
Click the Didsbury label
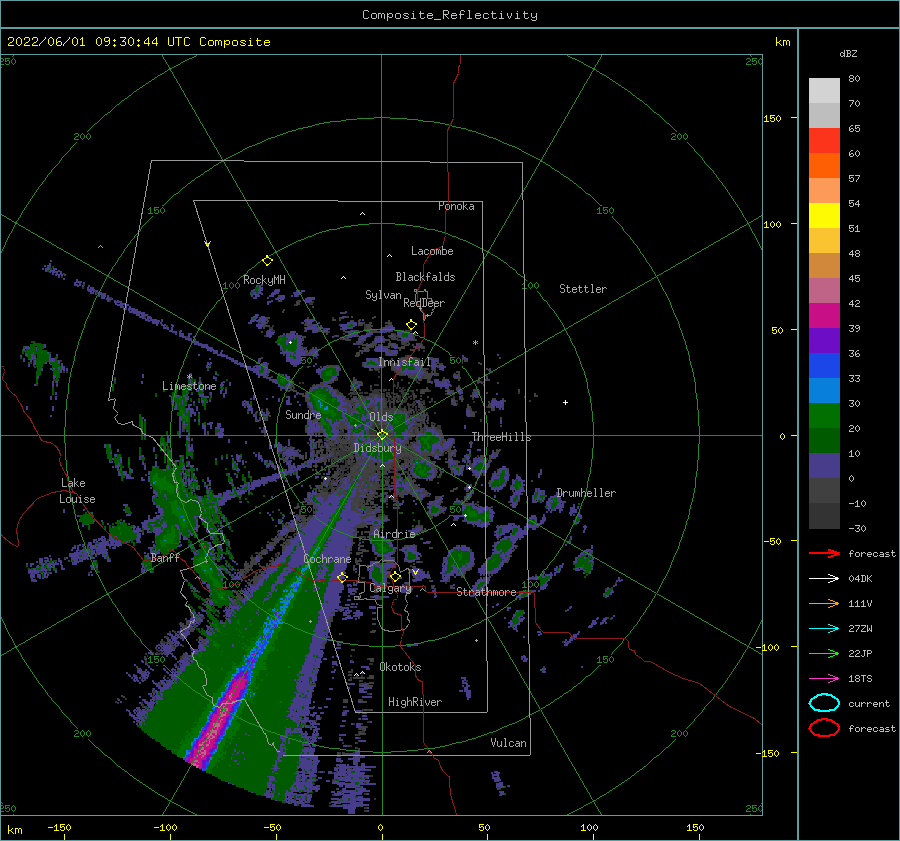377,448
